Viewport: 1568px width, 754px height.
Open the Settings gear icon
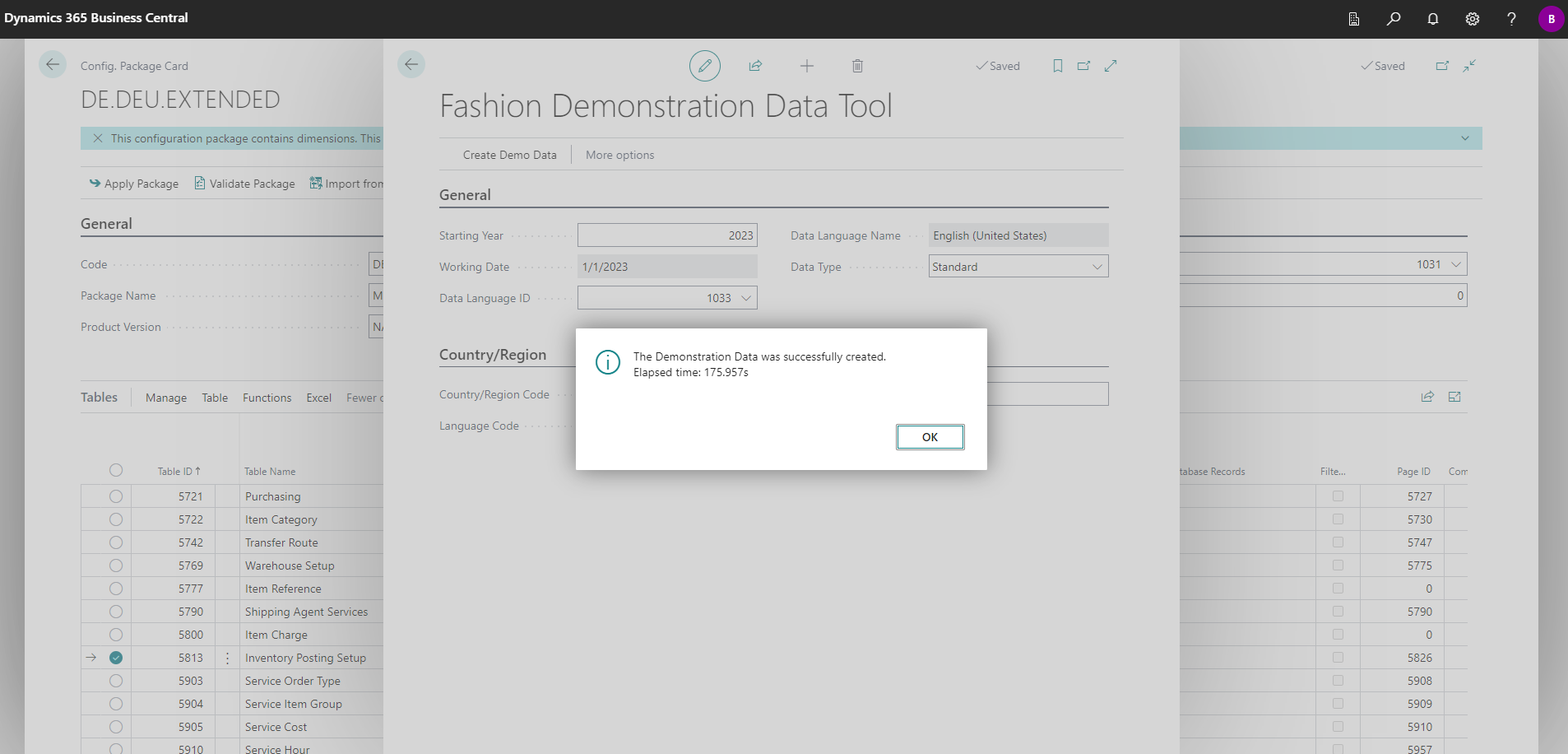pyautogui.click(x=1472, y=18)
